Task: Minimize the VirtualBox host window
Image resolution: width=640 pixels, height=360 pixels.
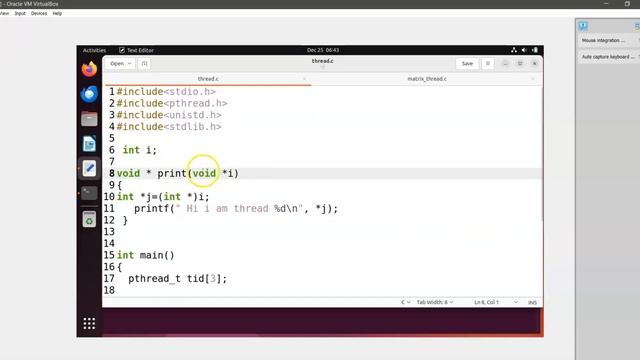Action: [x=606, y=4]
